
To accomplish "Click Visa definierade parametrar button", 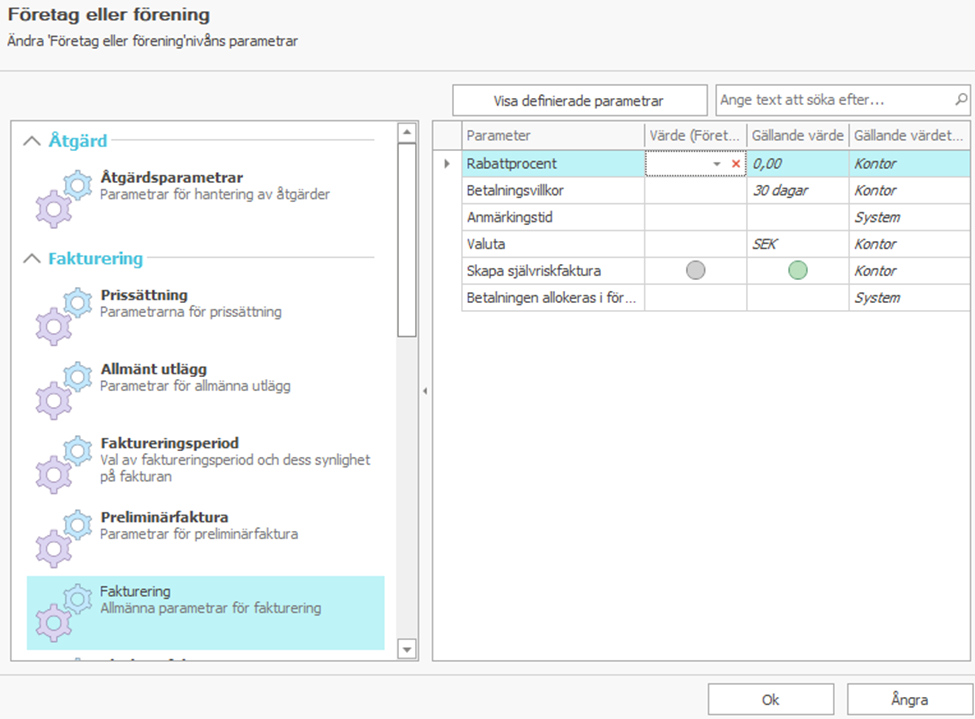I will pos(578,101).
